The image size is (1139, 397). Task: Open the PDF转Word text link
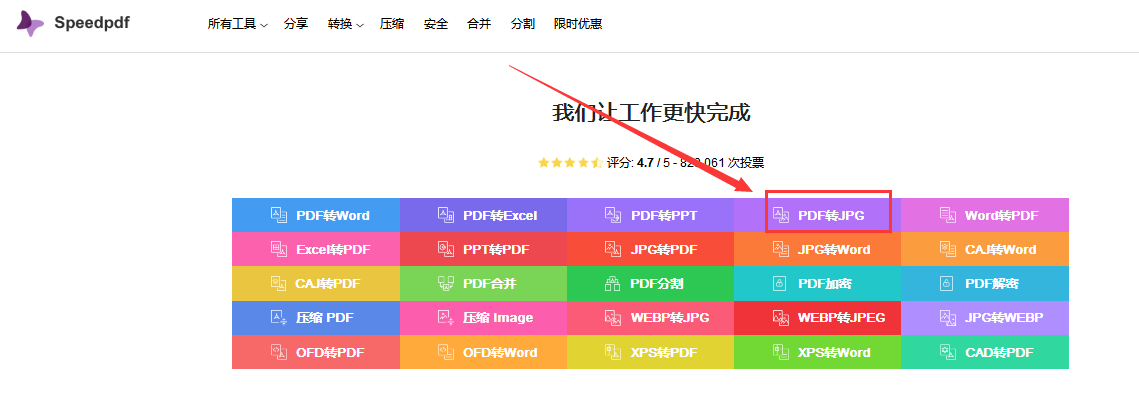[x=333, y=216]
